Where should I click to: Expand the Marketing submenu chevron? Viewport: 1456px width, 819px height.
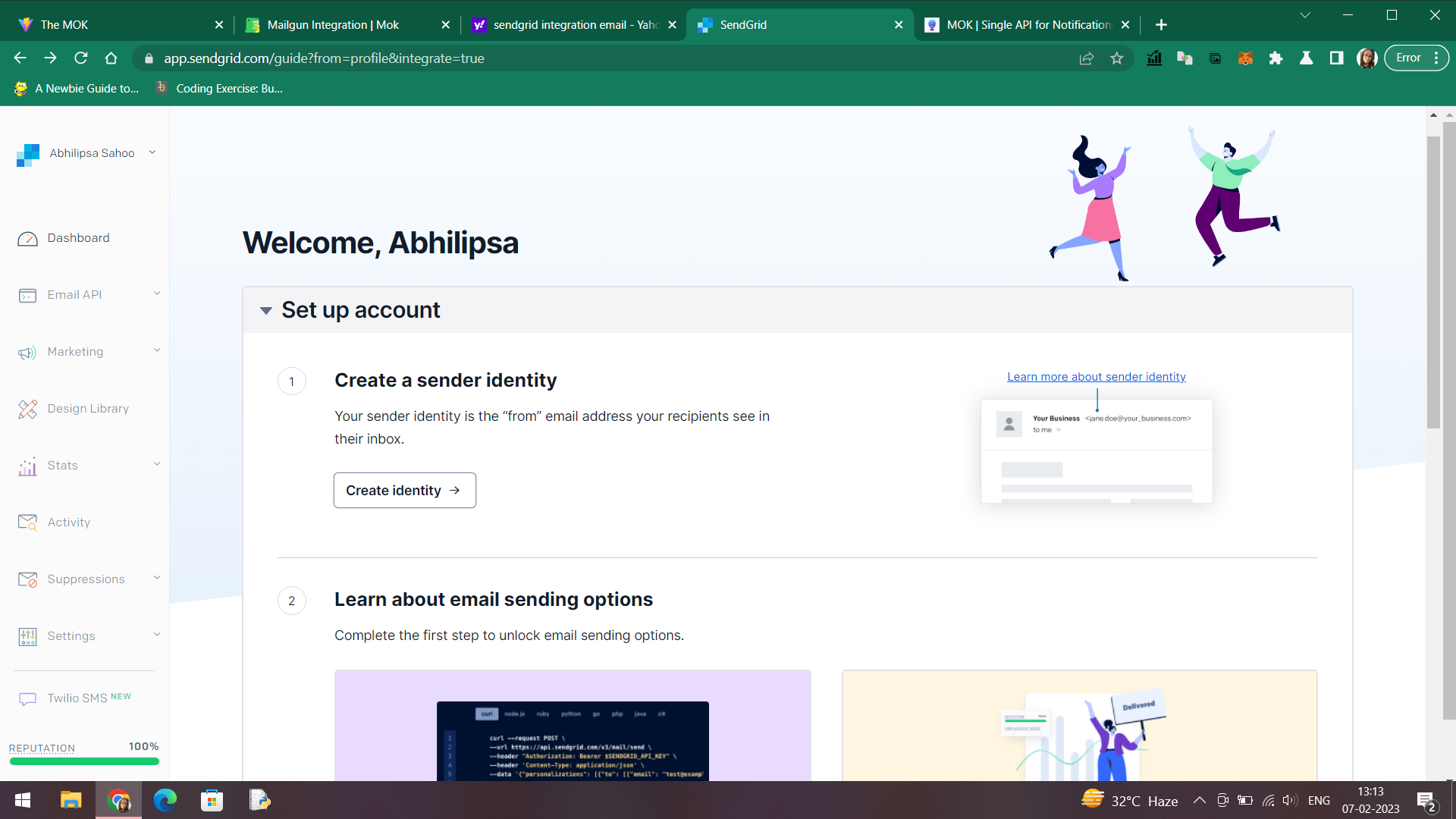pyautogui.click(x=157, y=351)
